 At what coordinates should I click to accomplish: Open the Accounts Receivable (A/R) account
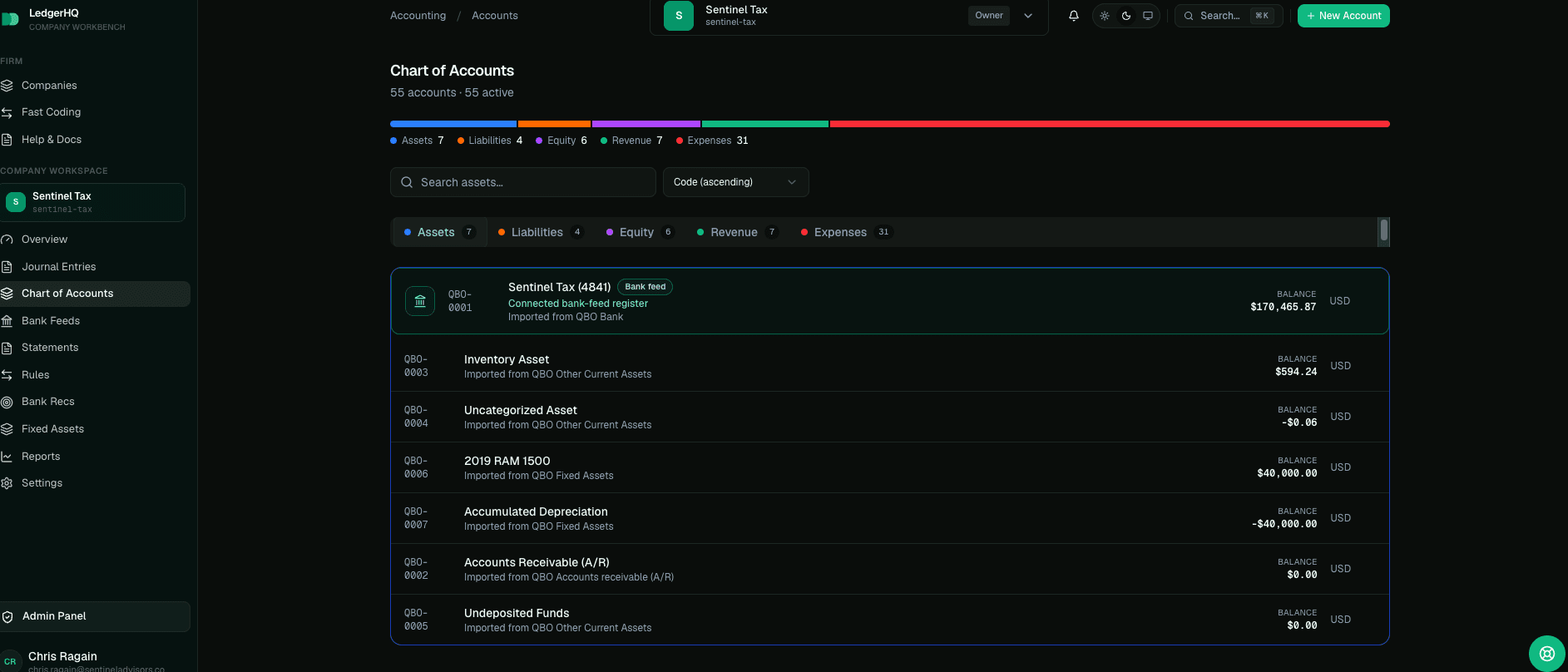pos(890,569)
